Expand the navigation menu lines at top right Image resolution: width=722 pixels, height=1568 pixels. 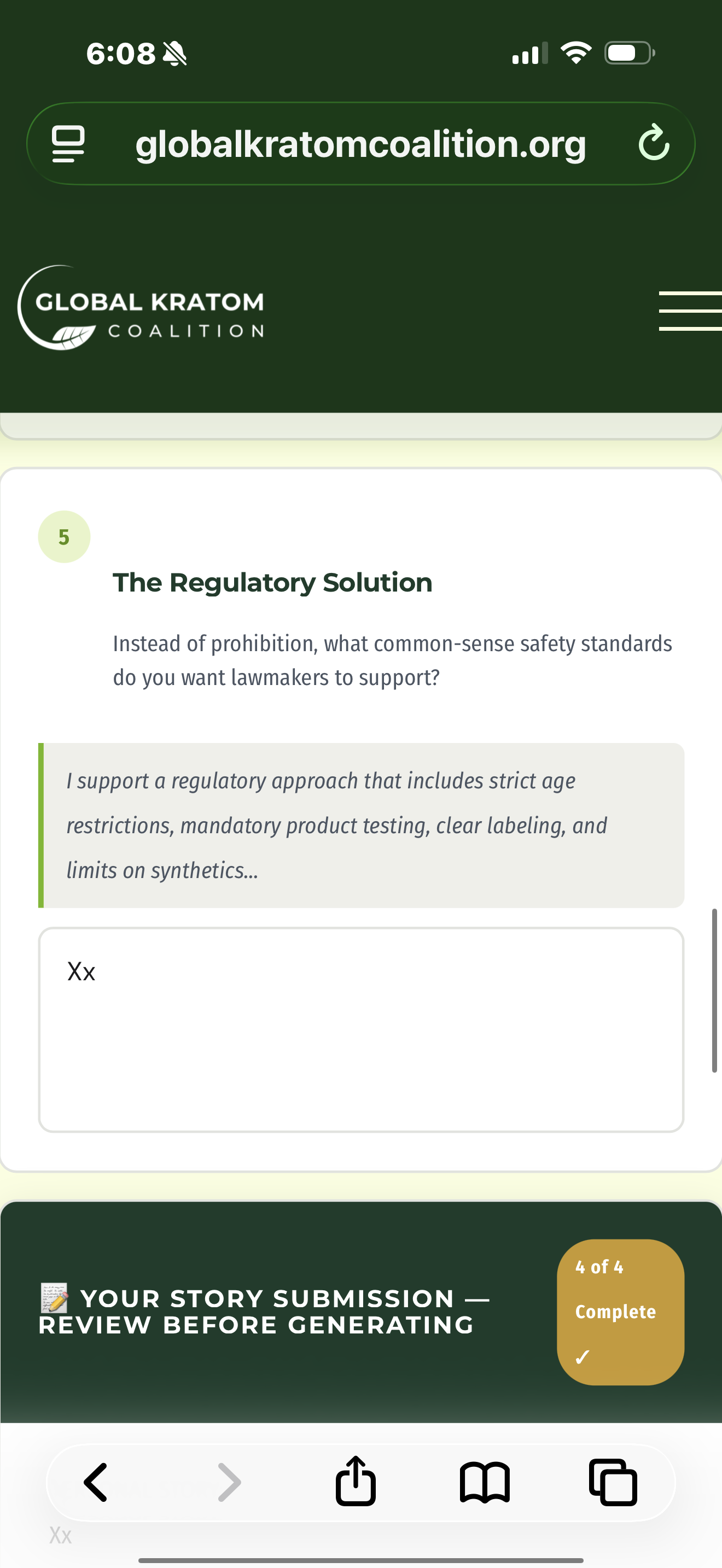tap(690, 312)
